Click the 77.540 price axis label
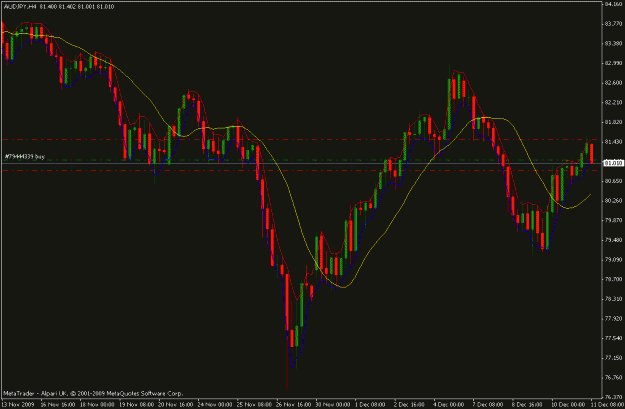The width and height of the screenshot is (625, 409). point(613,338)
